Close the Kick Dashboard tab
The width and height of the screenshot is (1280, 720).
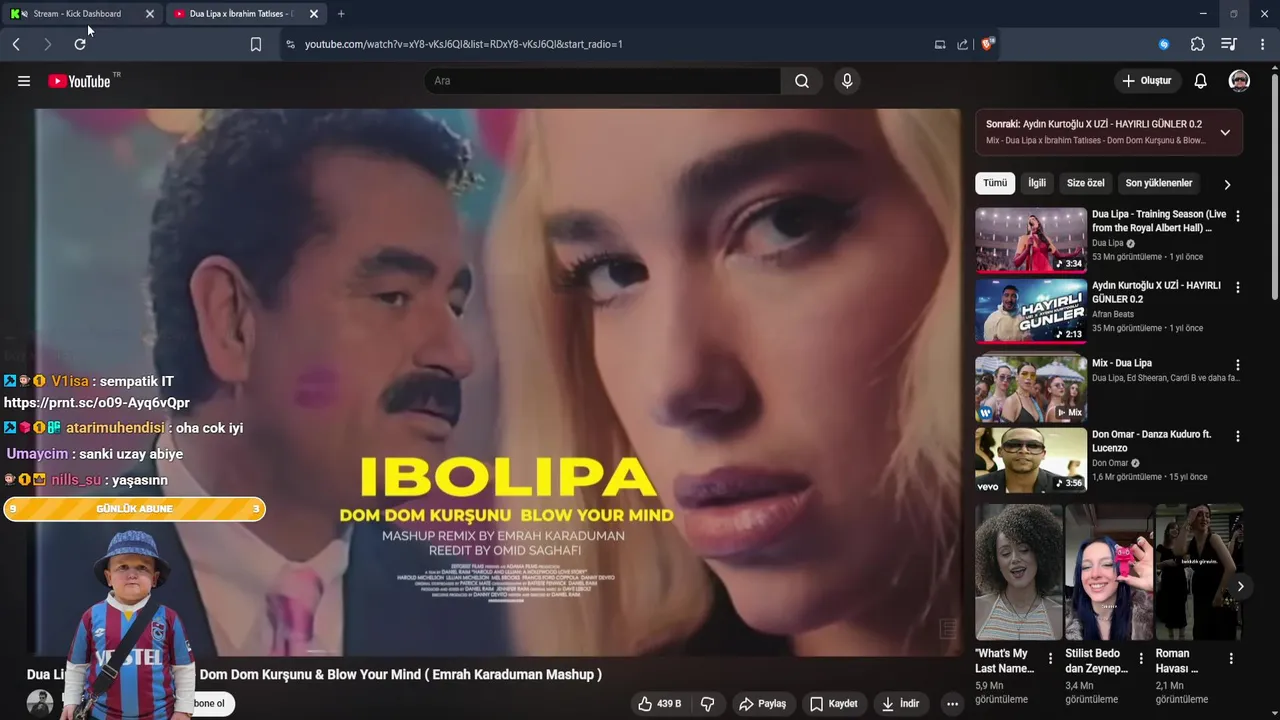tap(150, 14)
